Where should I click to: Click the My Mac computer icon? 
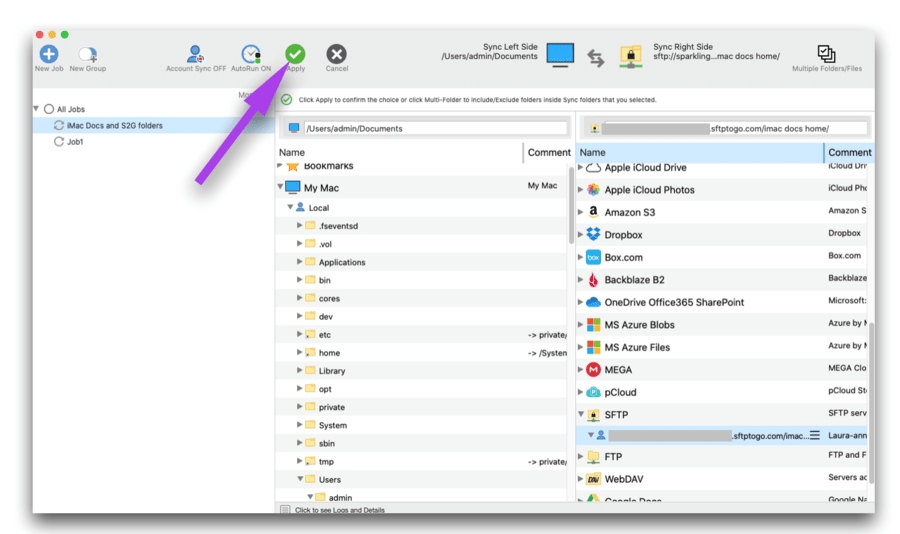pos(293,187)
